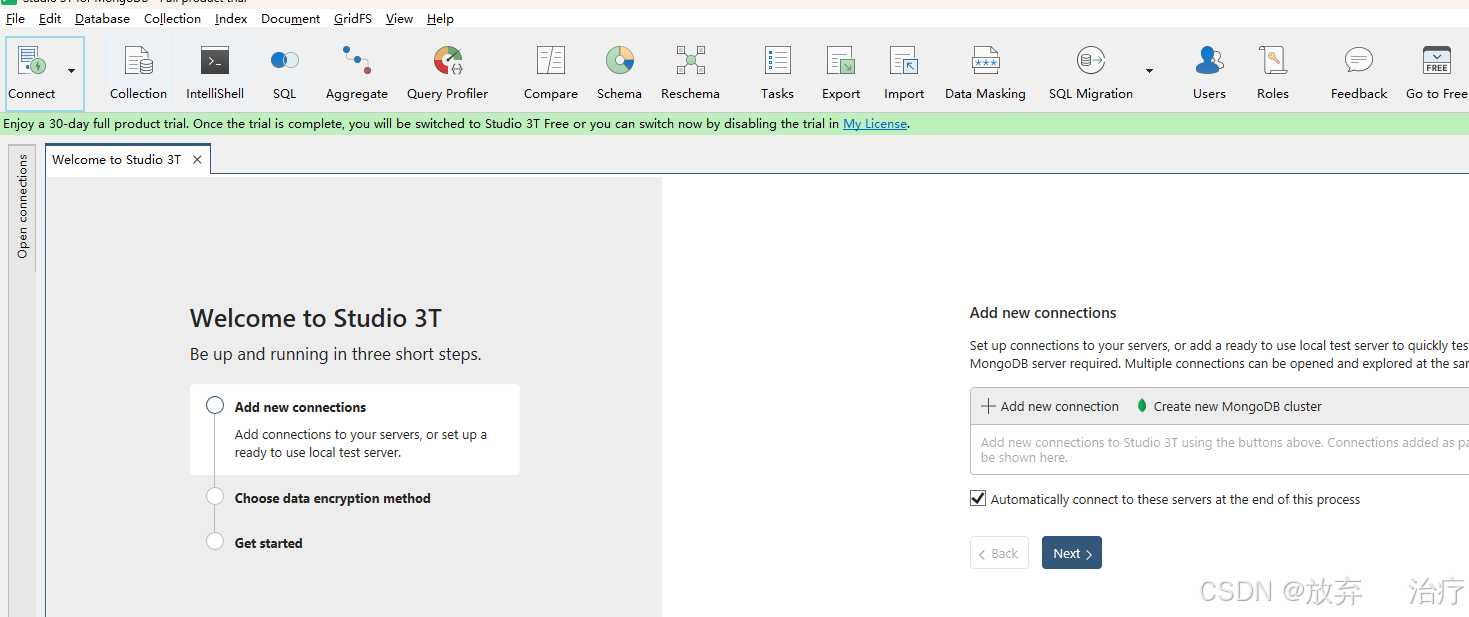The image size is (1469, 617).
Task: Open the File menu
Action: pos(16,18)
